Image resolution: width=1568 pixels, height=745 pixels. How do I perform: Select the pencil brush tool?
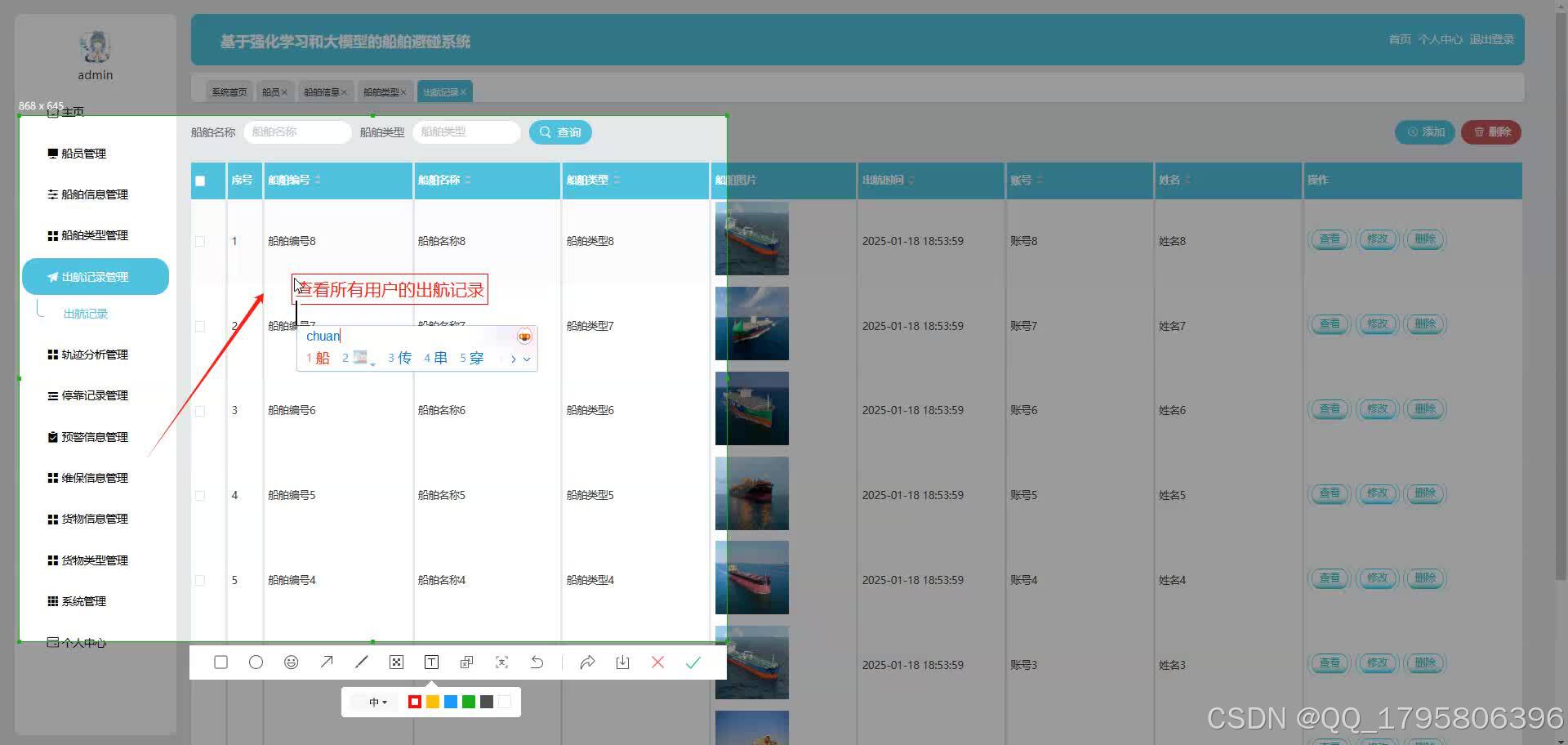point(362,662)
